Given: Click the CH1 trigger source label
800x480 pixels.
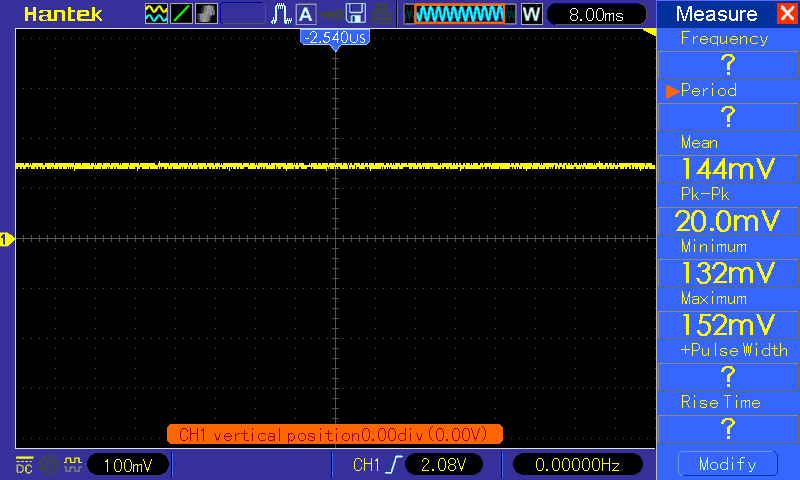Looking at the screenshot, I should pos(366,465).
